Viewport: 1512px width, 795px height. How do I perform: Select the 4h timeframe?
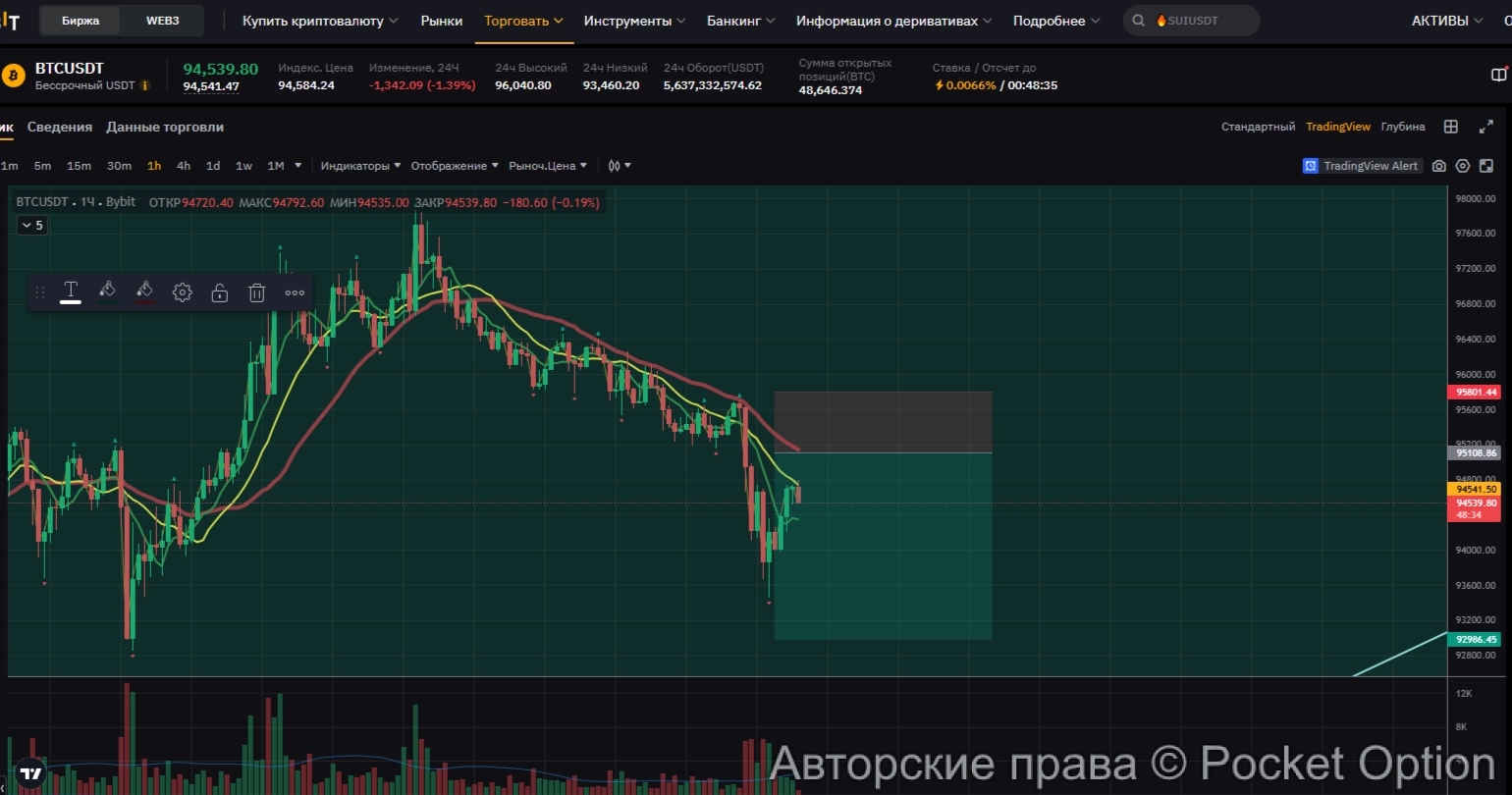(184, 166)
